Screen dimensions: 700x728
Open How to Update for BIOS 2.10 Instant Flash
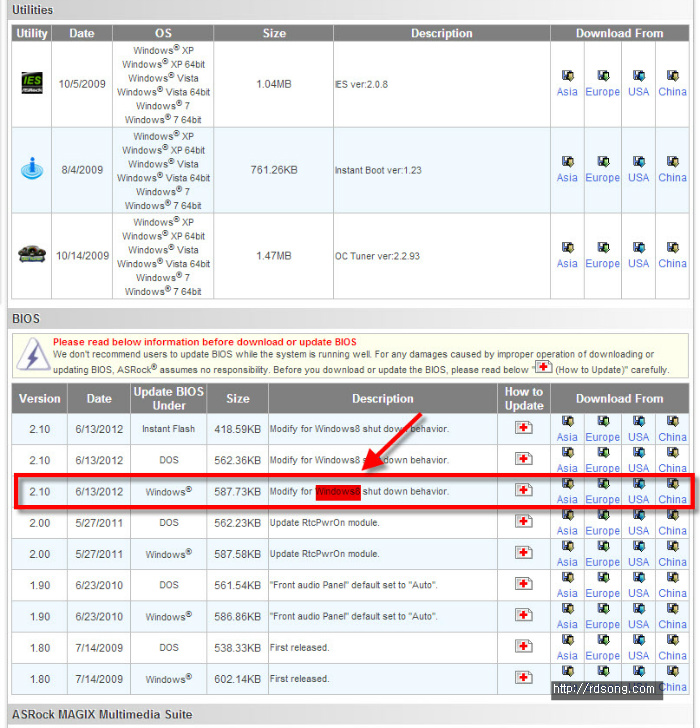point(523,428)
